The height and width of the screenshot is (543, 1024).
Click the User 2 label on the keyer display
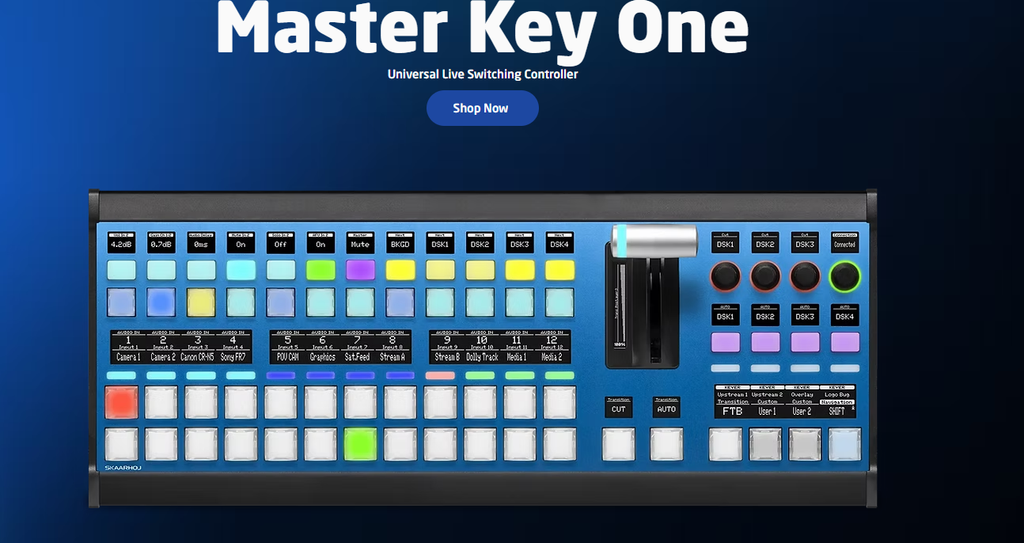pyautogui.click(x=802, y=412)
